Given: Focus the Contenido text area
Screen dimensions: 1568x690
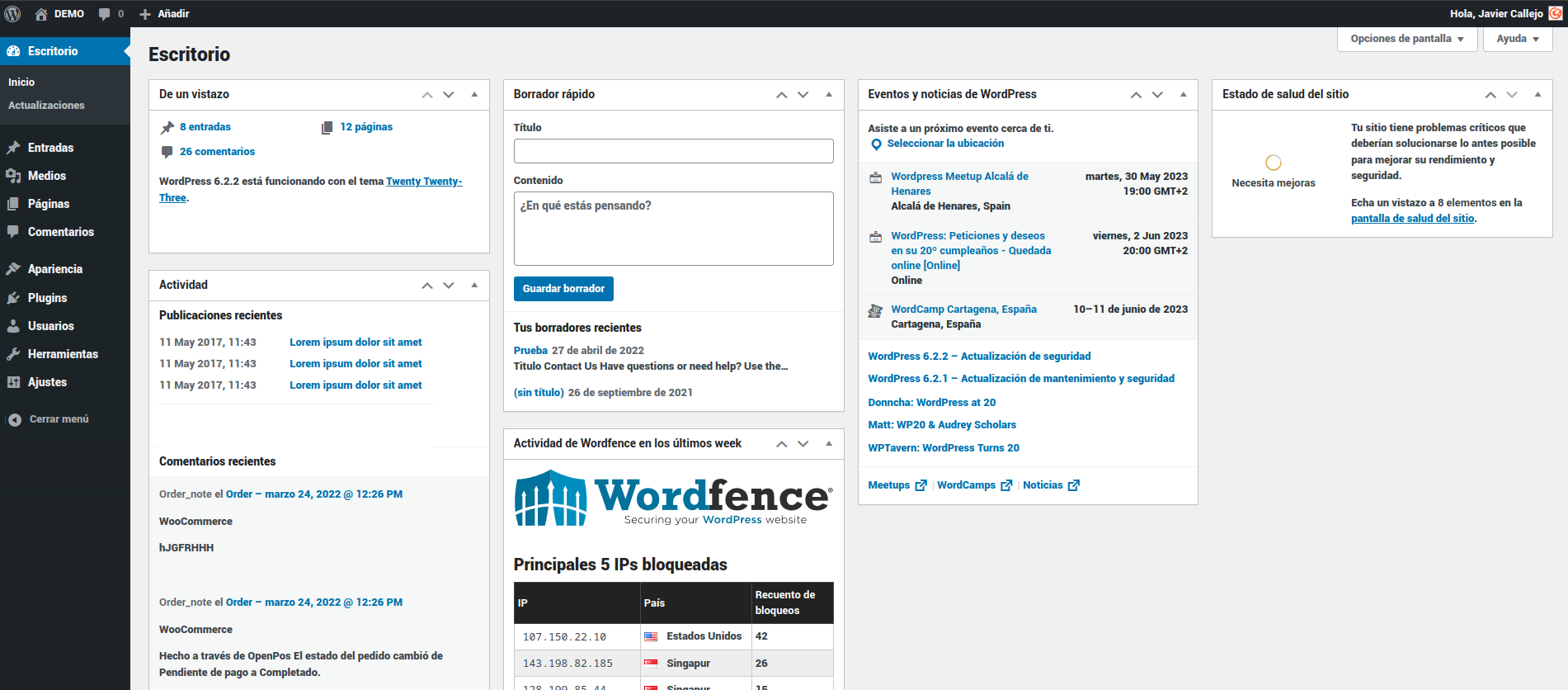Looking at the screenshot, I should pyautogui.click(x=674, y=229).
